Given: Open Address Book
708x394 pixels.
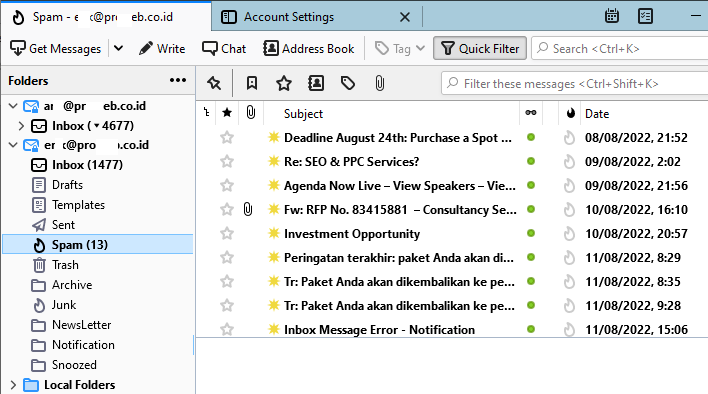Looking at the screenshot, I should click(x=309, y=48).
